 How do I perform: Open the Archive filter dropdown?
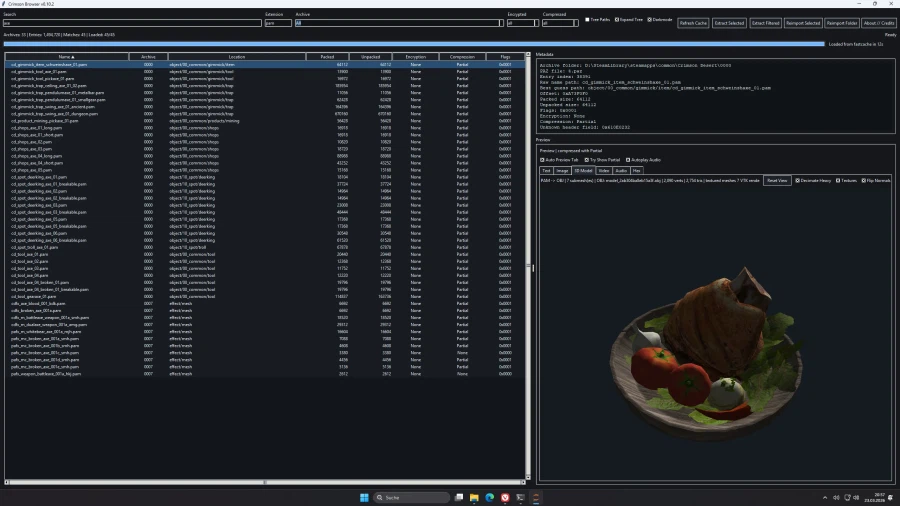tap(499, 23)
